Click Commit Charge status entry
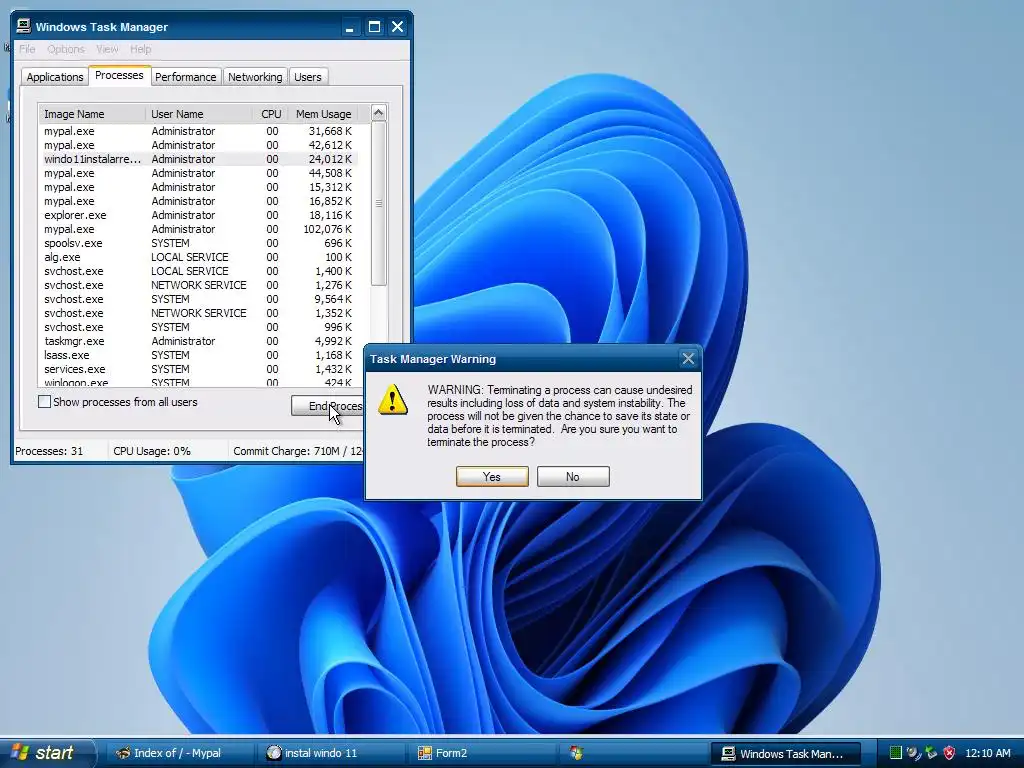This screenshot has height=768, width=1024. point(298,451)
